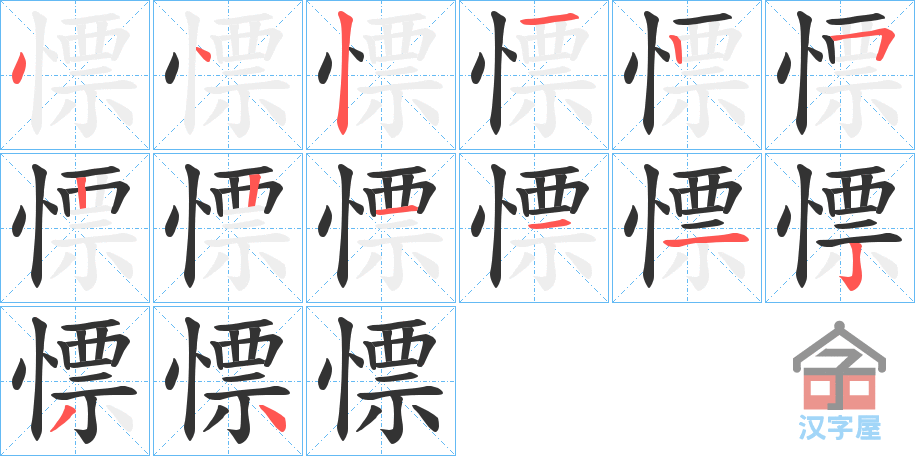Click the 票 component in completed character
Screen dimensions: 915x456
click(x=400, y=381)
